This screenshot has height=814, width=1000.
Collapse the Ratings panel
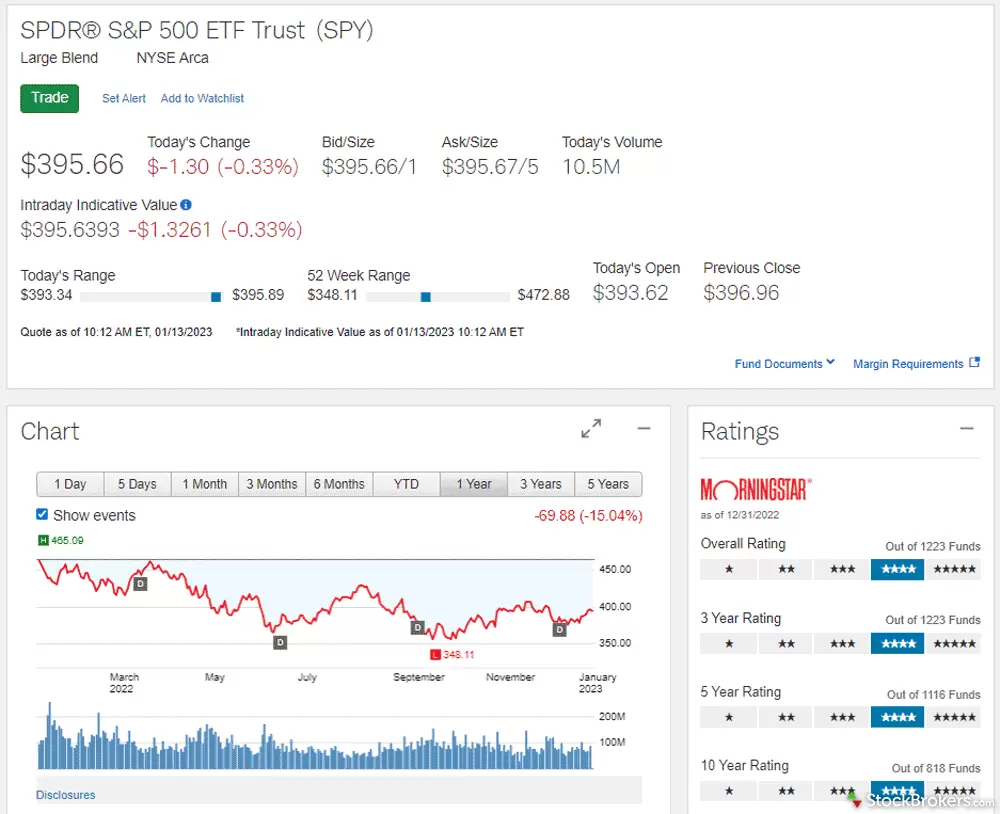click(x=966, y=429)
